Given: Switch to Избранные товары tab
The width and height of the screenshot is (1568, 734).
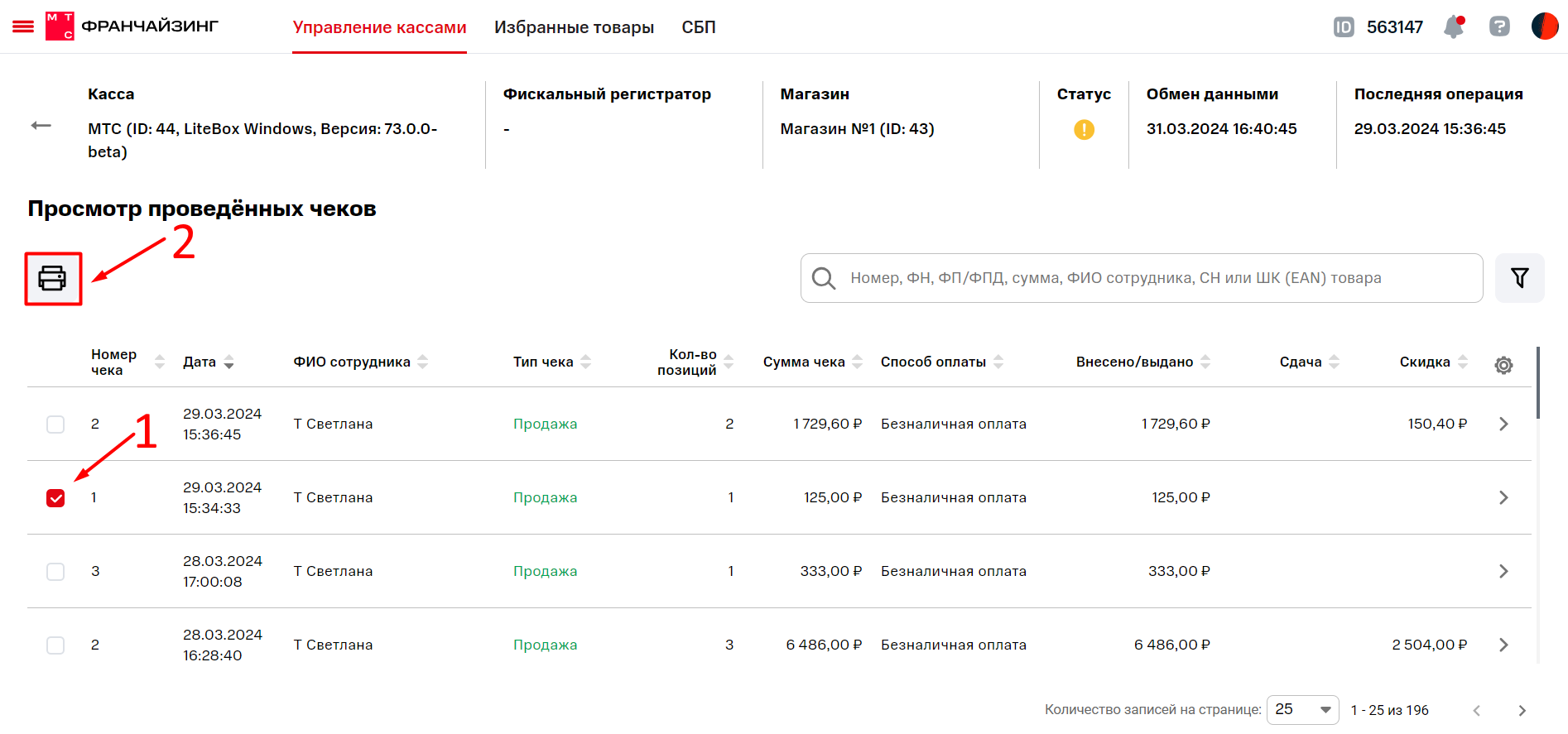Looking at the screenshot, I should tap(574, 27).
